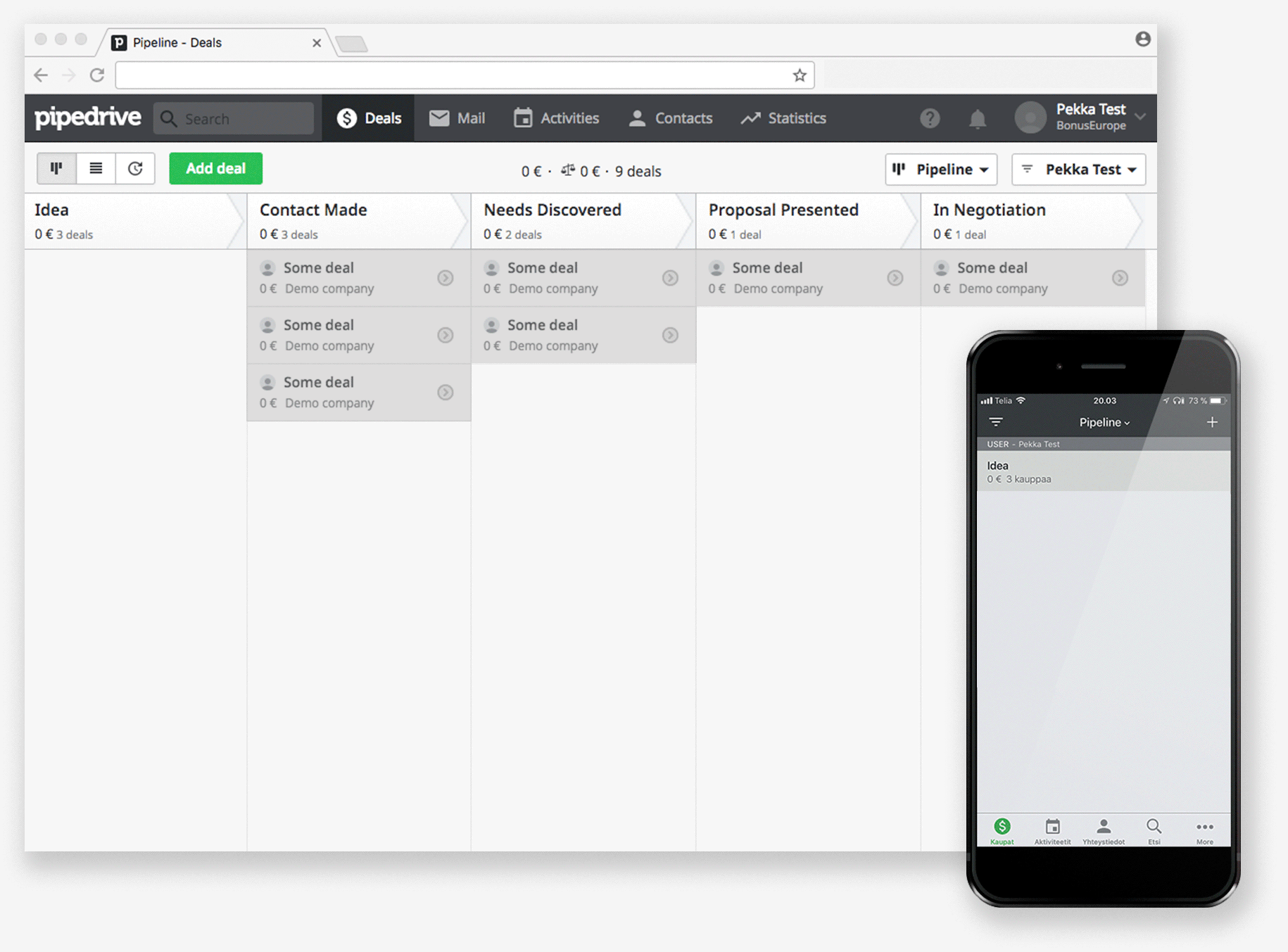
Task: Select the Needs Discovered stage header
Action: (x=583, y=221)
